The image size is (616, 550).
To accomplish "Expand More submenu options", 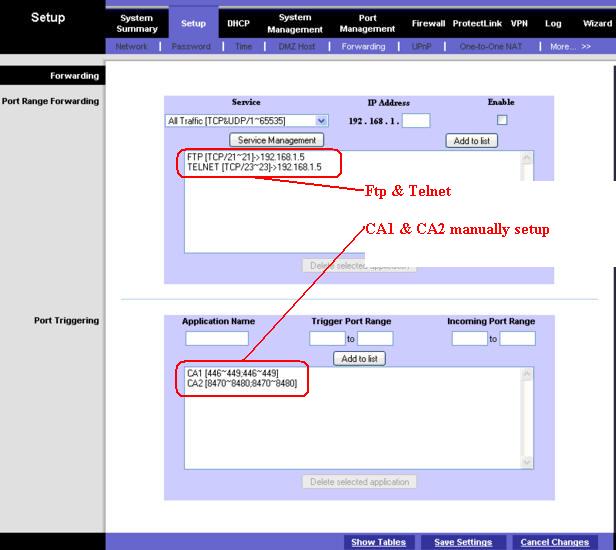I will tap(570, 47).
